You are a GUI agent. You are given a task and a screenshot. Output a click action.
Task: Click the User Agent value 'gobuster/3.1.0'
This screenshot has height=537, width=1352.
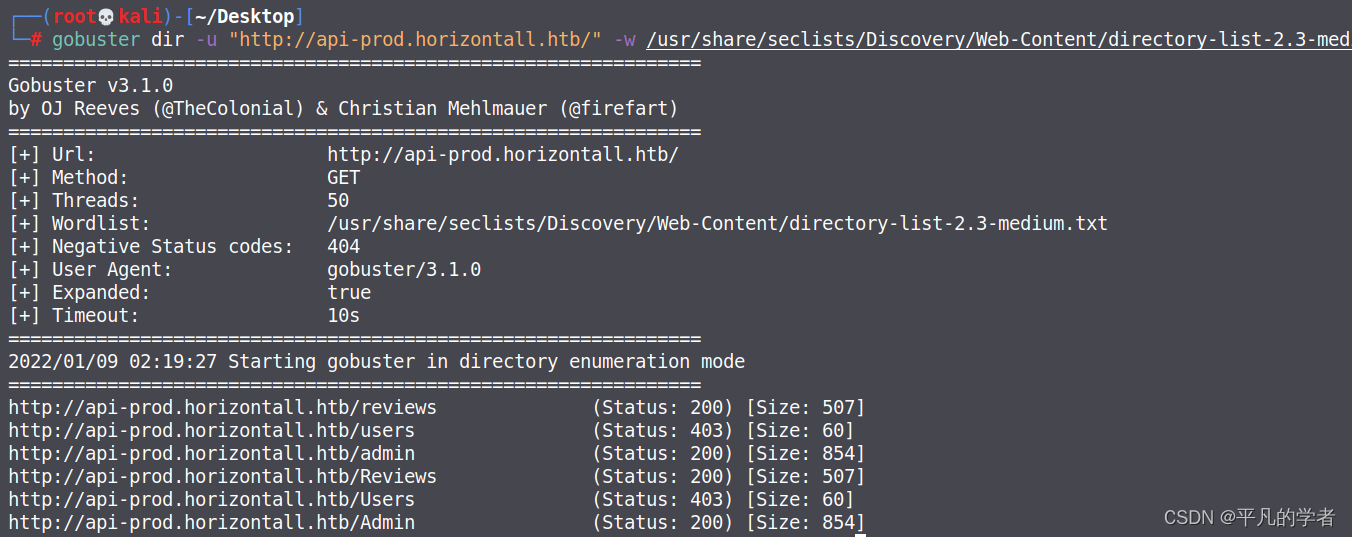[x=404, y=270]
